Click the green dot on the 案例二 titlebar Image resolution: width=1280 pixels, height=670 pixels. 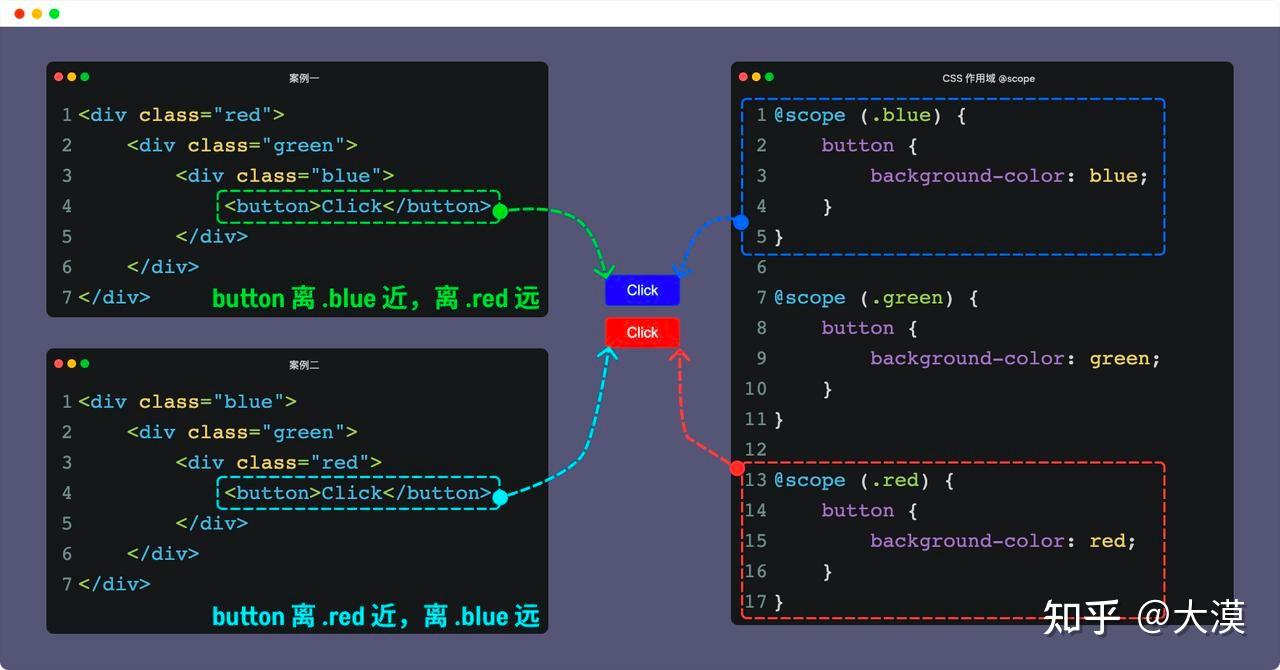(x=84, y=363)
